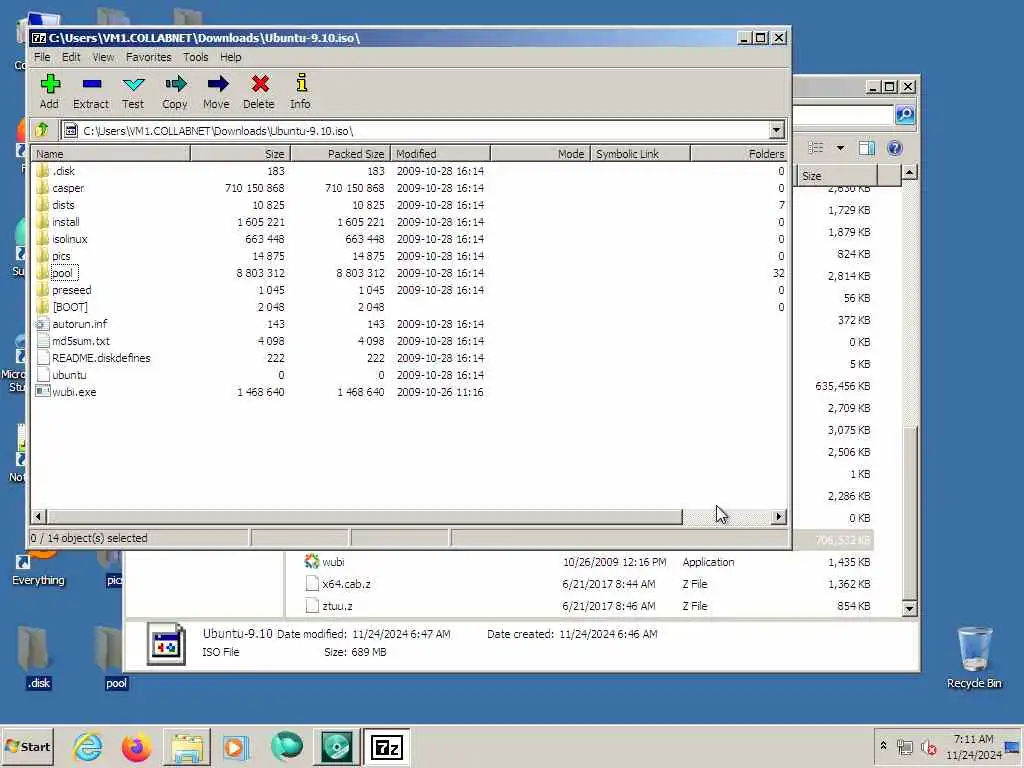The height and width of the screenshot is (768, 1024).
Task: Open the Tools menu
Action: [195, 57]
